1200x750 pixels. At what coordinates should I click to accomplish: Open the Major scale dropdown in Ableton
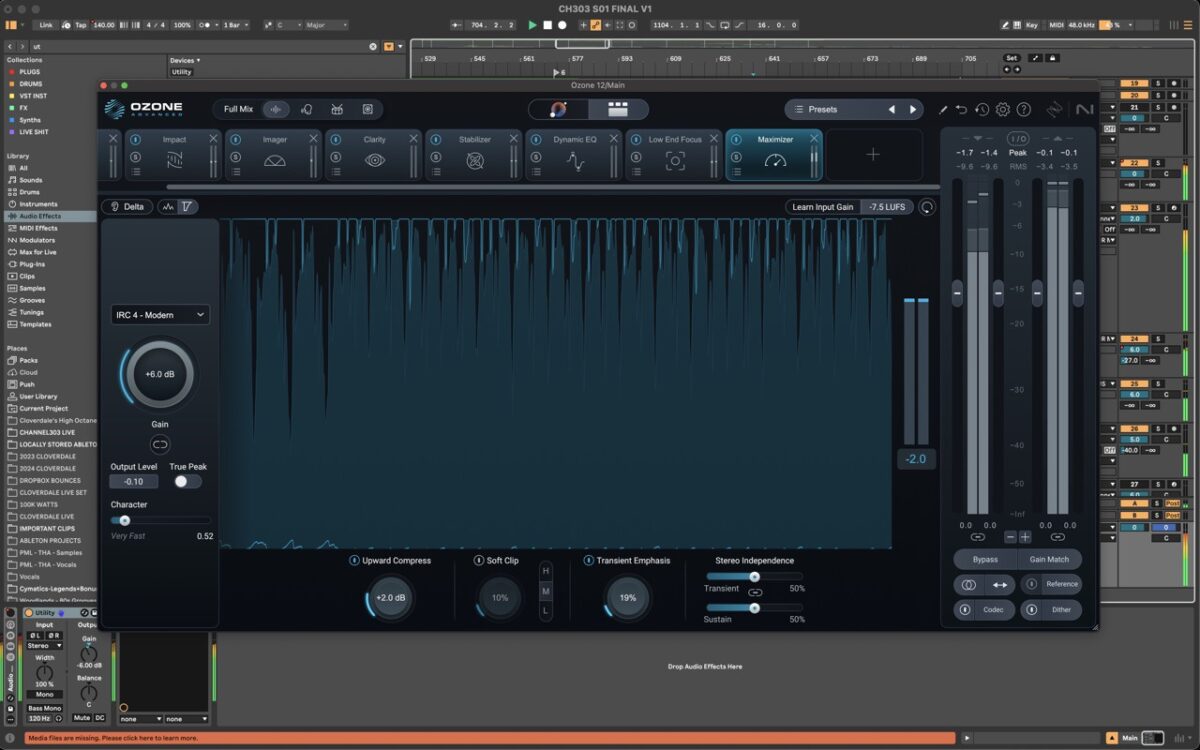pos(327,24)
